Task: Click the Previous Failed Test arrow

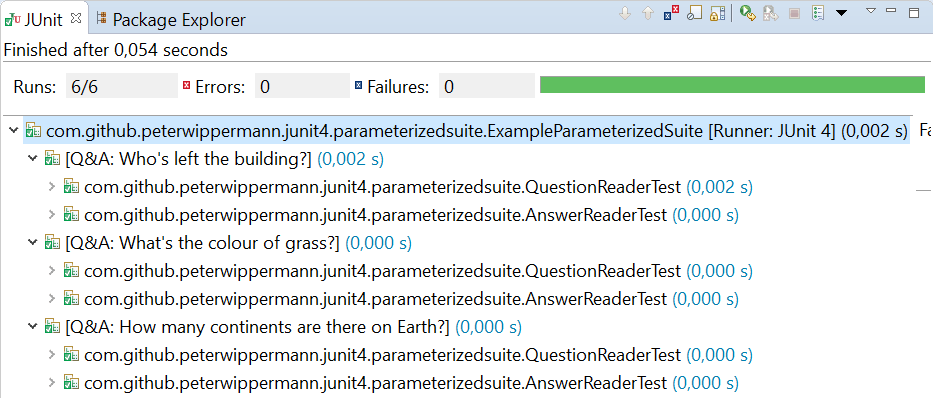Action: click(x=648, y=13)
